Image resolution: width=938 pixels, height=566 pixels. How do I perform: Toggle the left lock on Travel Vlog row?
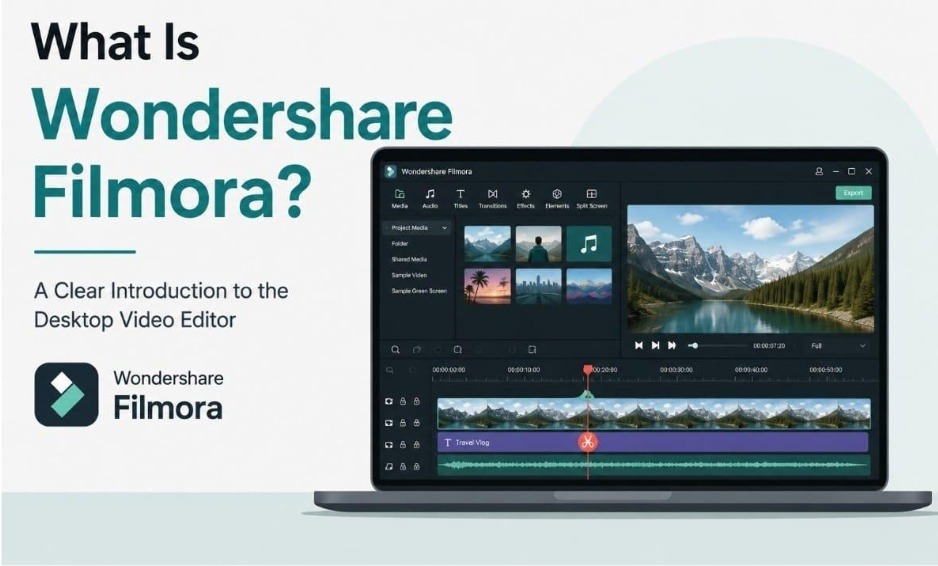(x=403, y=445)
